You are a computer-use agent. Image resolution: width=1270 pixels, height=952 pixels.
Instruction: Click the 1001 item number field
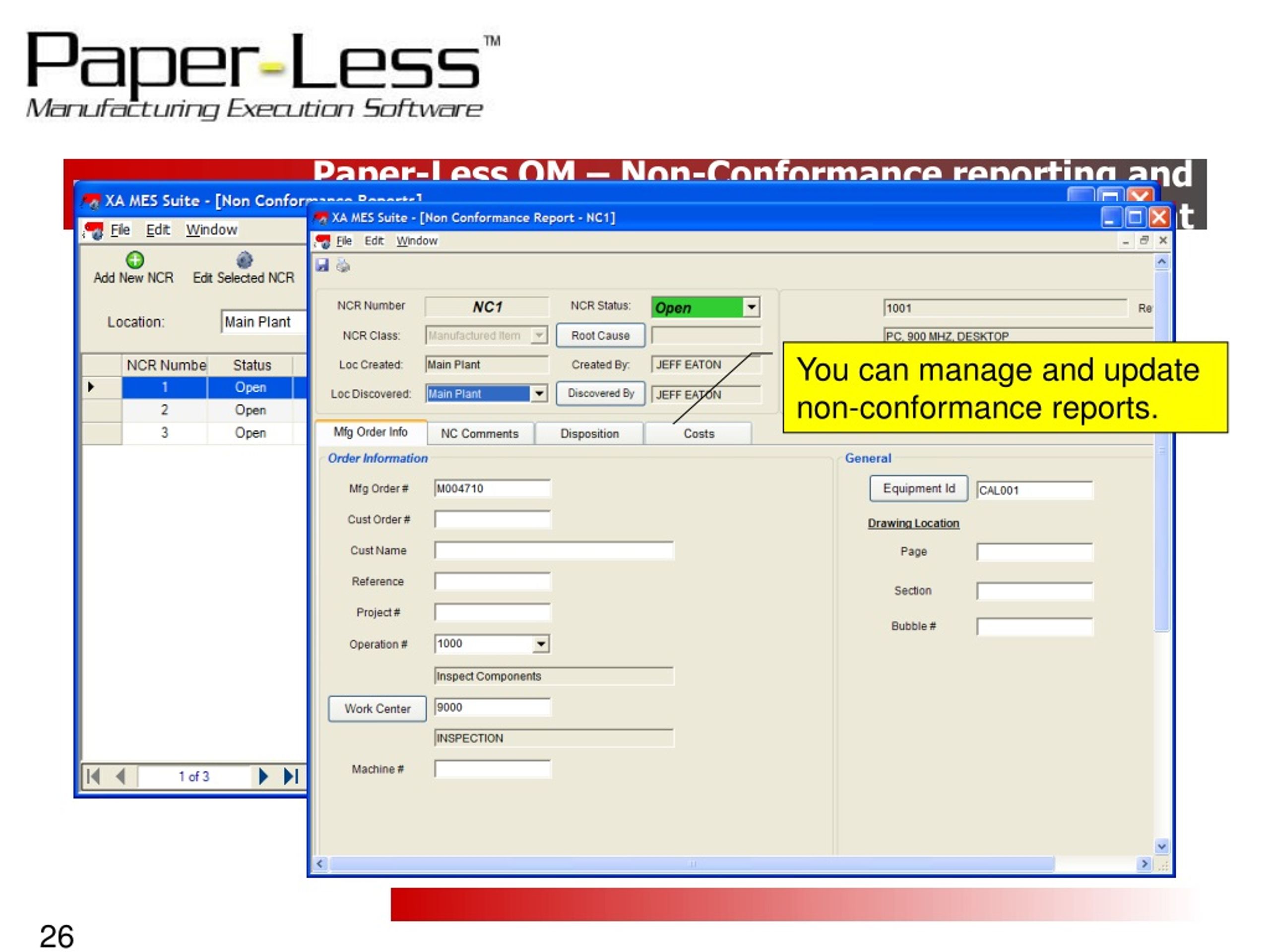click(x=1005, y=308)
